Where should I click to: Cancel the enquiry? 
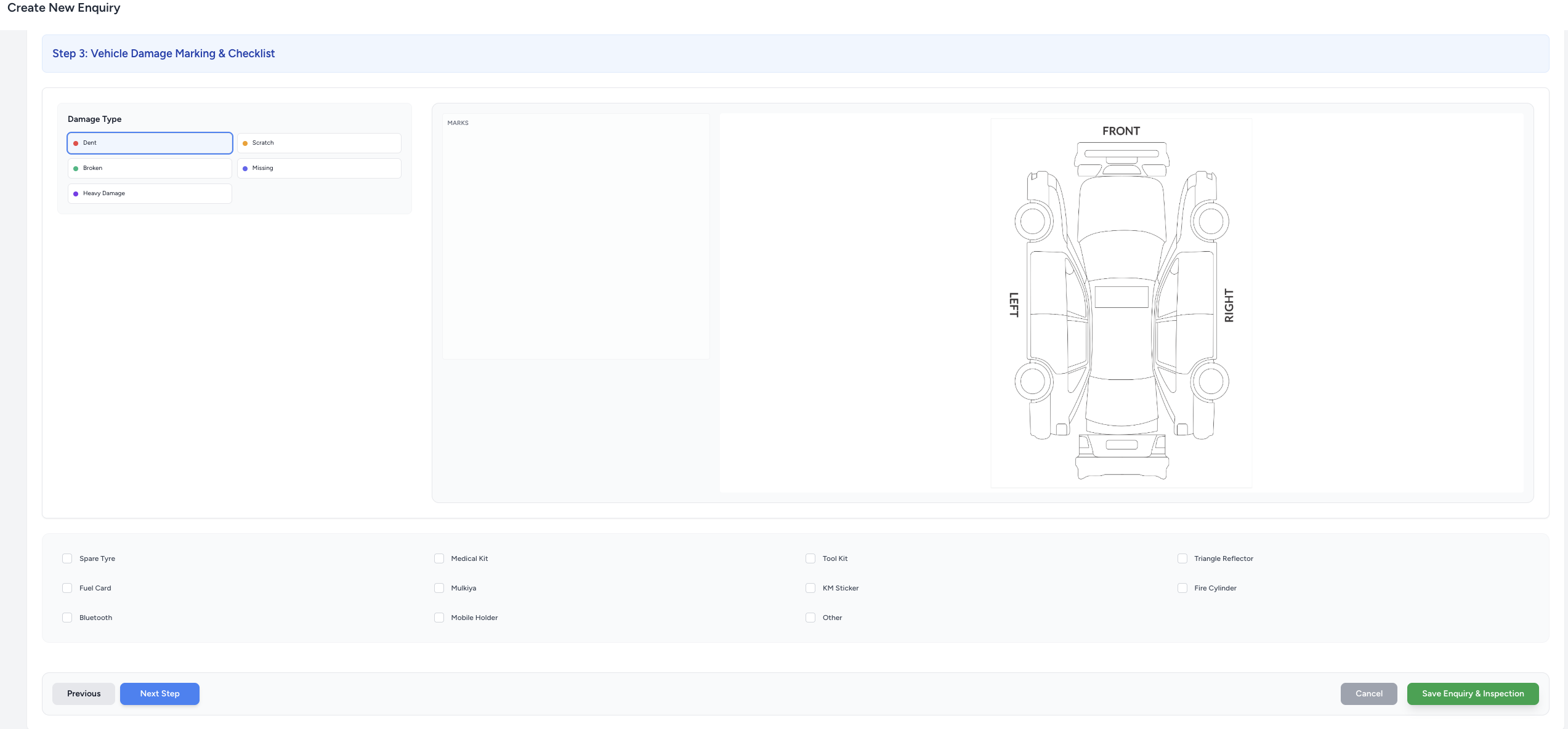point(1368,694)
